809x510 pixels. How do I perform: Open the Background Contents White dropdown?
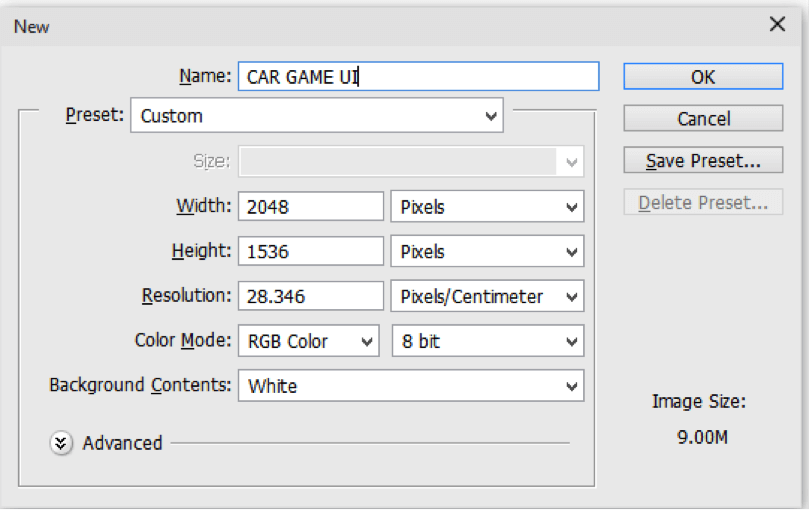click(x=410, y=386)
